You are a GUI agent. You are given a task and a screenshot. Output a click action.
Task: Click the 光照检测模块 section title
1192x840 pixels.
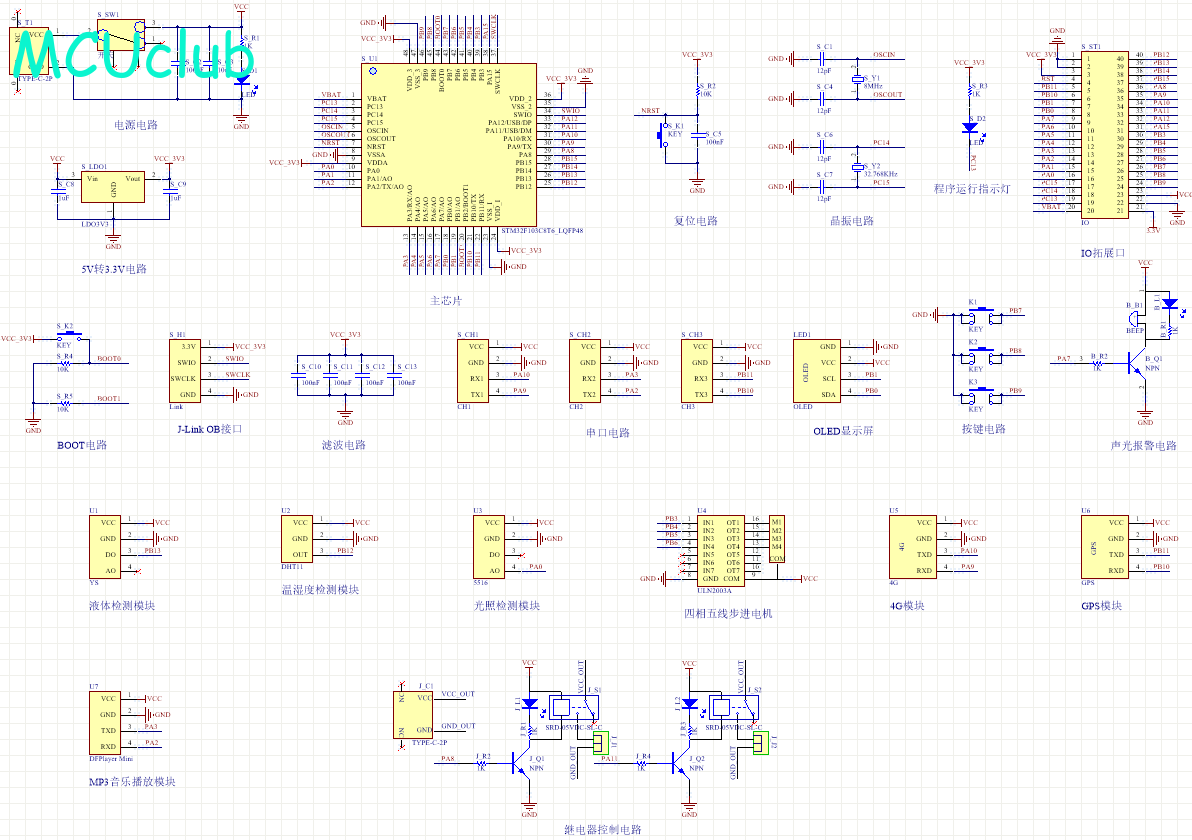click(507, 605)
